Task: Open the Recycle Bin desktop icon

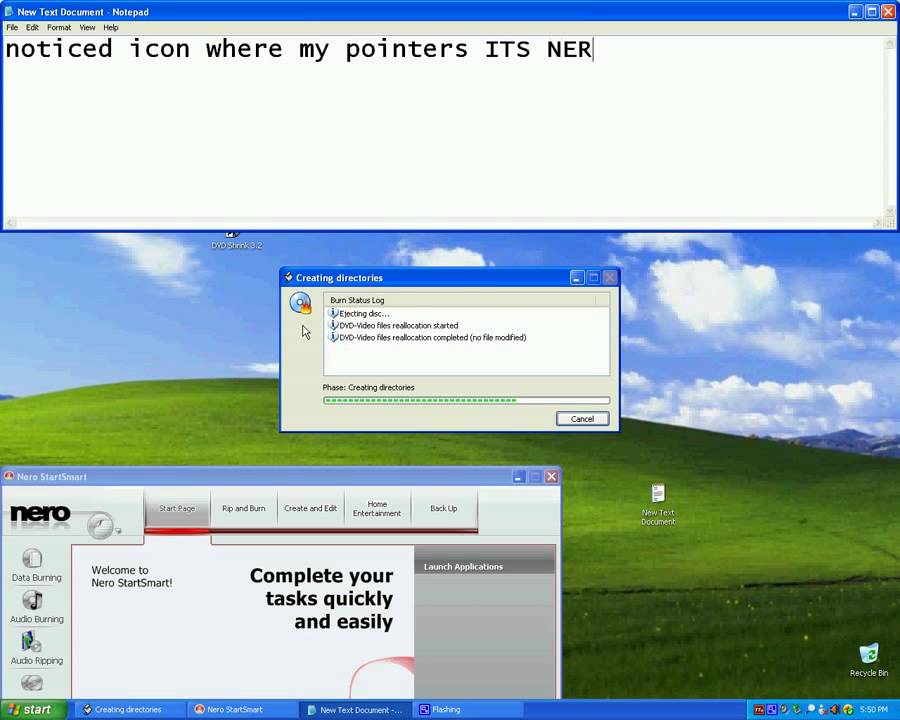Action: coord(868,660)
